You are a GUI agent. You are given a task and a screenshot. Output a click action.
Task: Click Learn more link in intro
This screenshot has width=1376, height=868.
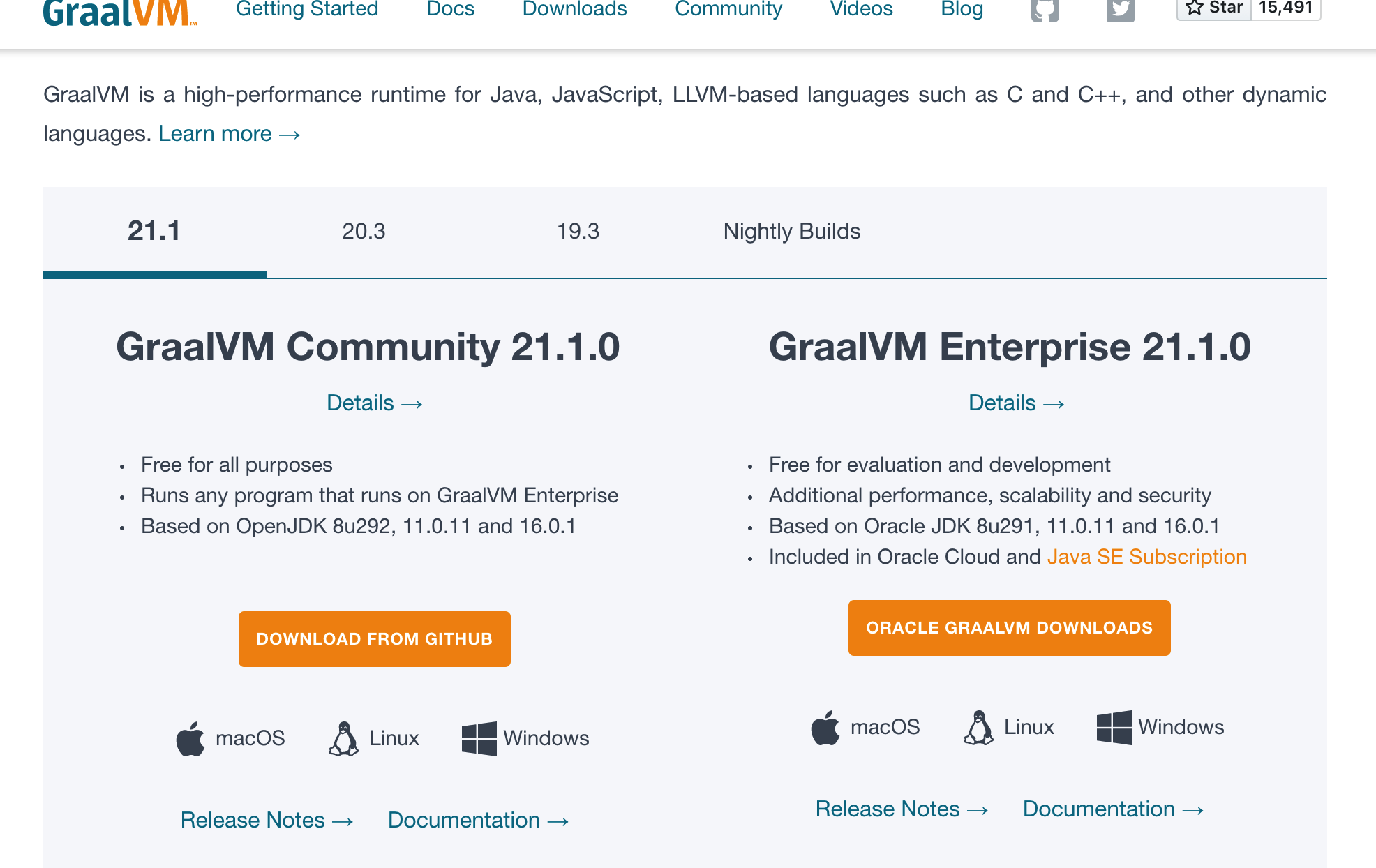(x=229, y=133)
